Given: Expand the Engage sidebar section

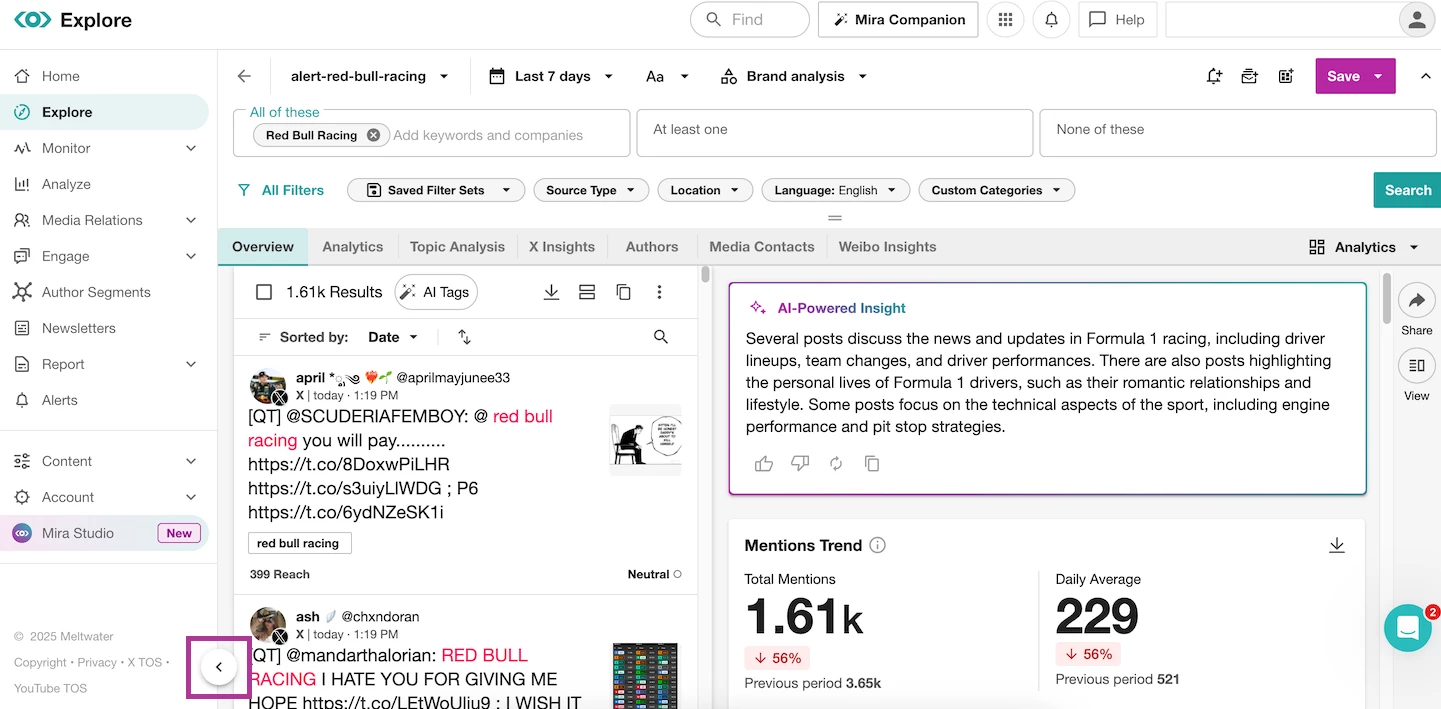Looking at the screenshot, I should click(191, 256).
